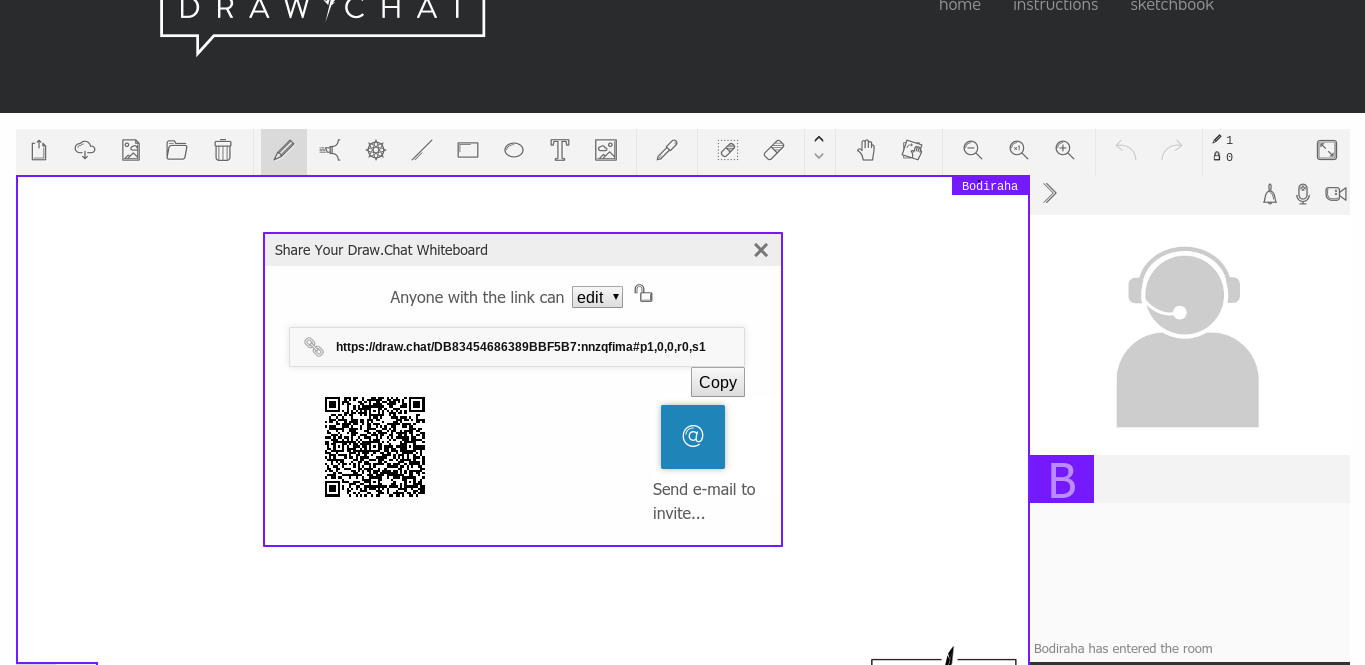Click the 'Share Your Draw.Chat Whiteboard' title
Image resolution: width=1365 pixels, height=665 pixels.
381,250
